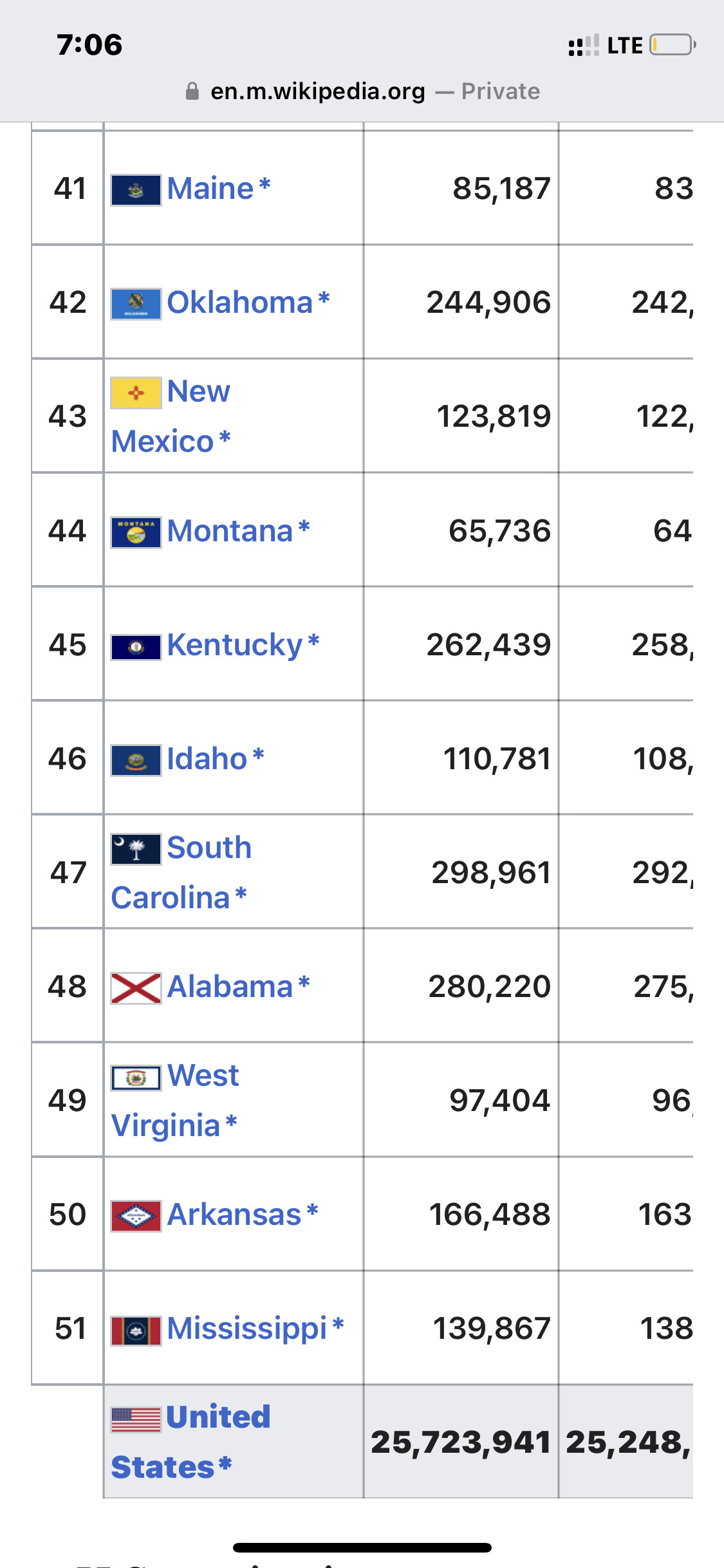Open the United States link

pos(191,1442)
